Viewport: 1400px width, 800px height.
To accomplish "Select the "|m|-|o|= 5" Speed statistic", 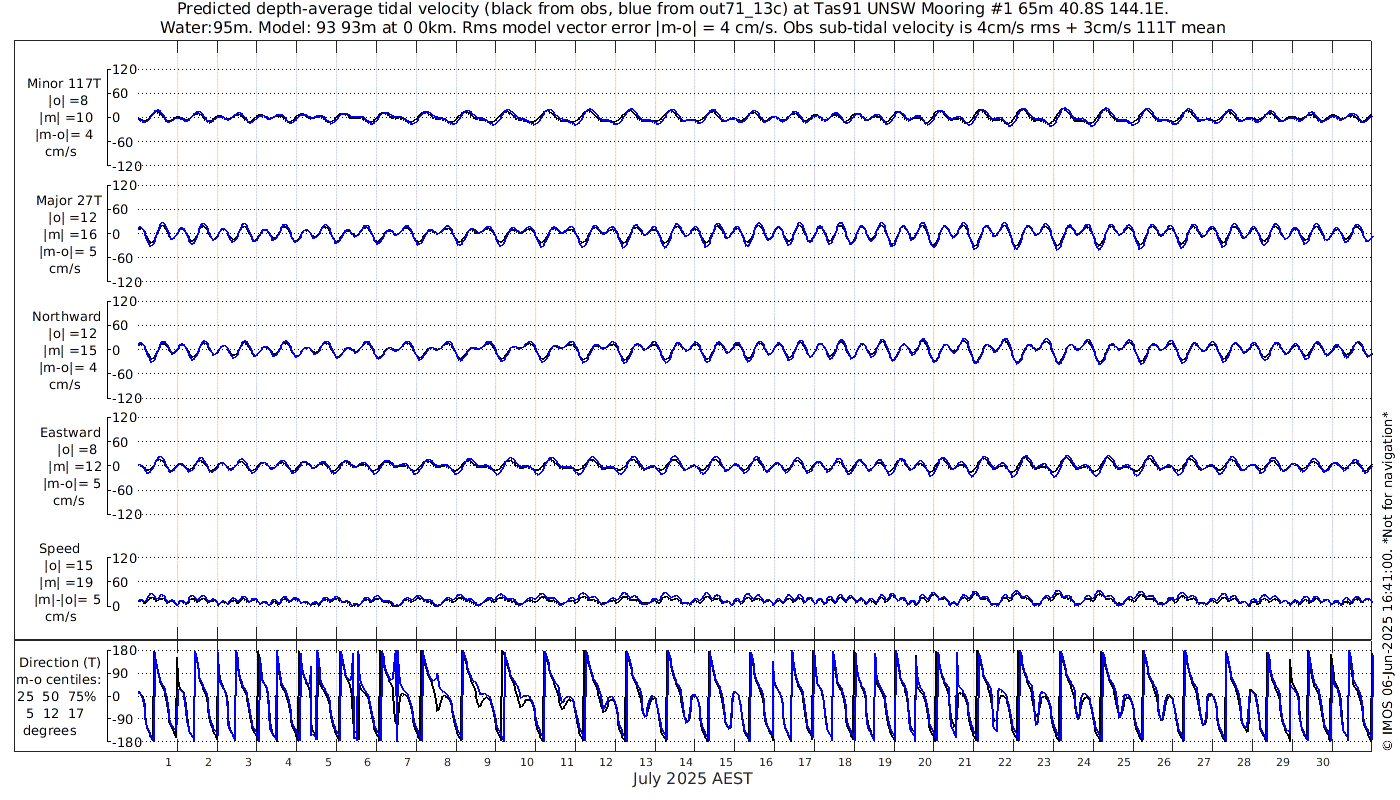I will (67, 600).
